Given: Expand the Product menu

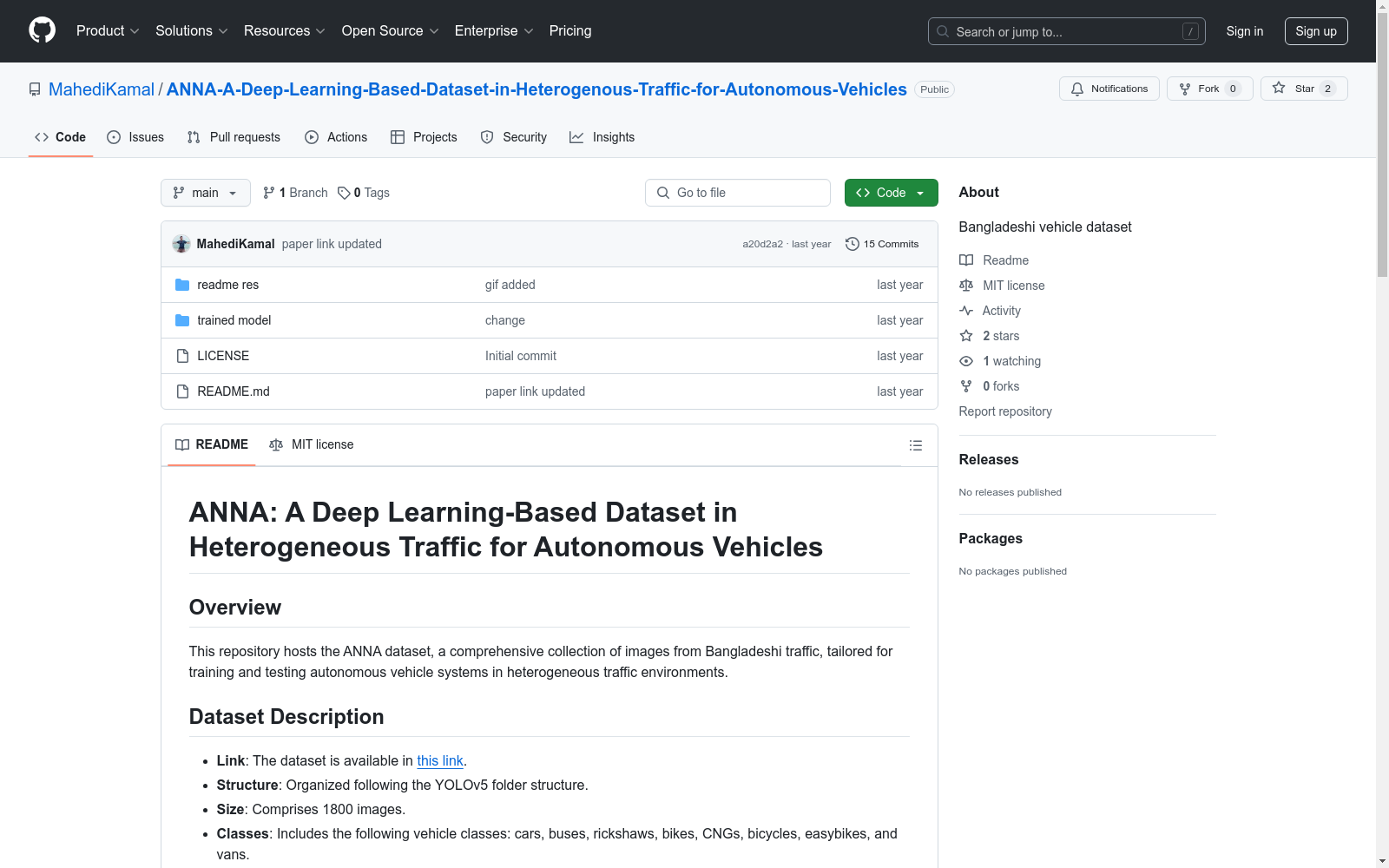Looking at the screenshot, I should [x=108, y=31].
